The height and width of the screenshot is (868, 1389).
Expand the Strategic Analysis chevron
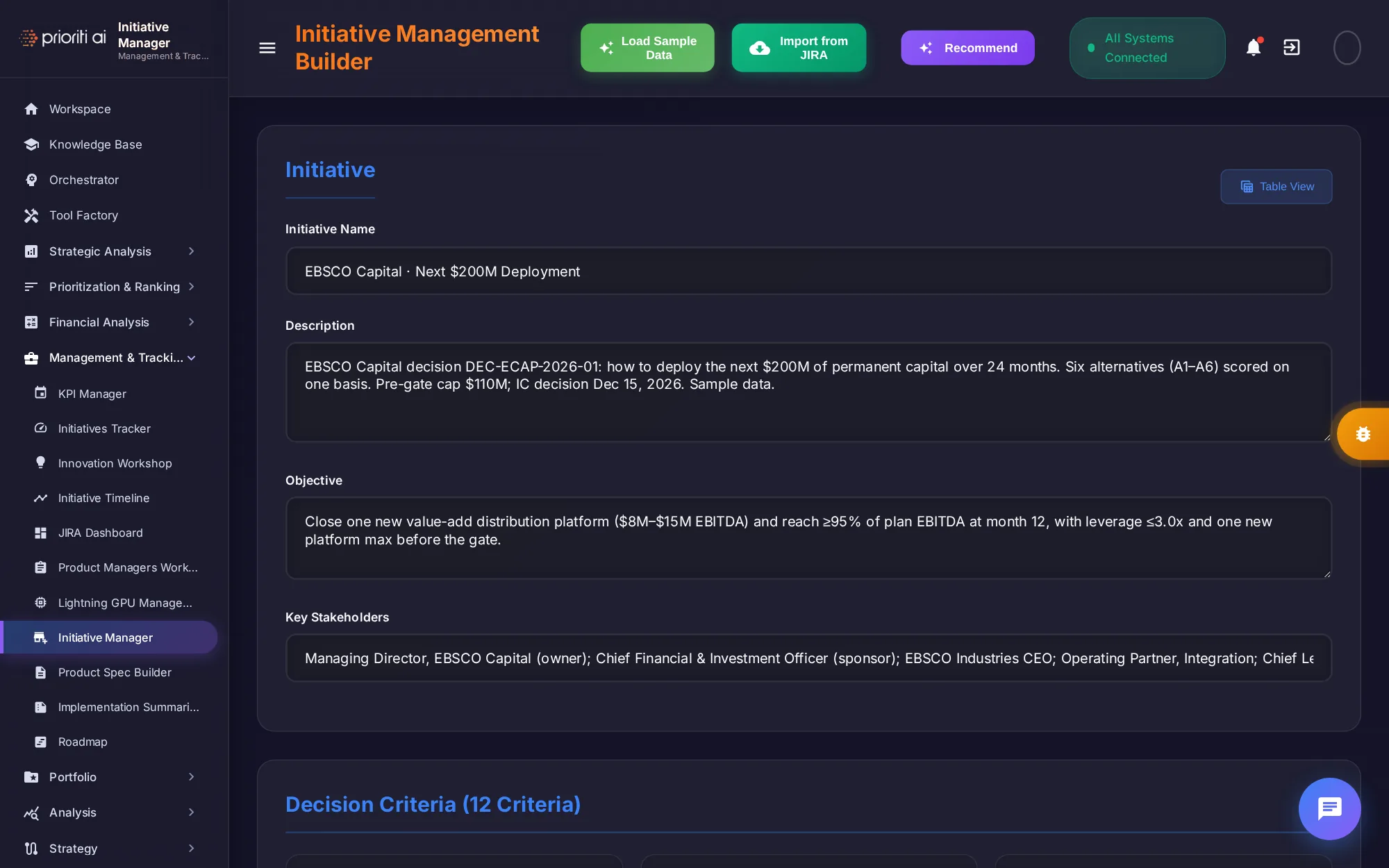pyautogui.click(x=191, y=251)
